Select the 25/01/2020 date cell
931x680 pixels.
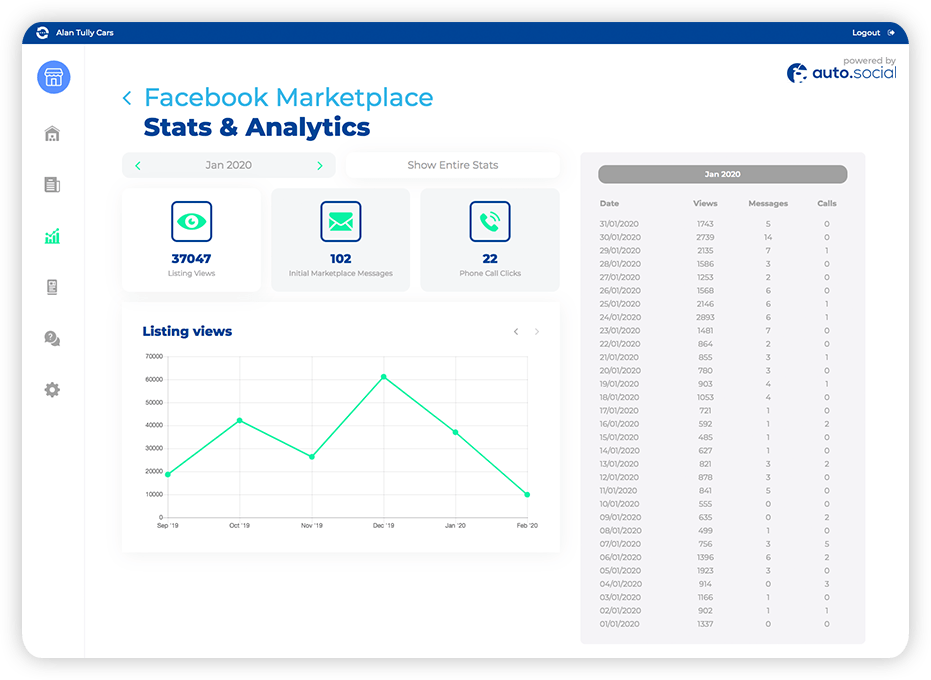[620, 303]
